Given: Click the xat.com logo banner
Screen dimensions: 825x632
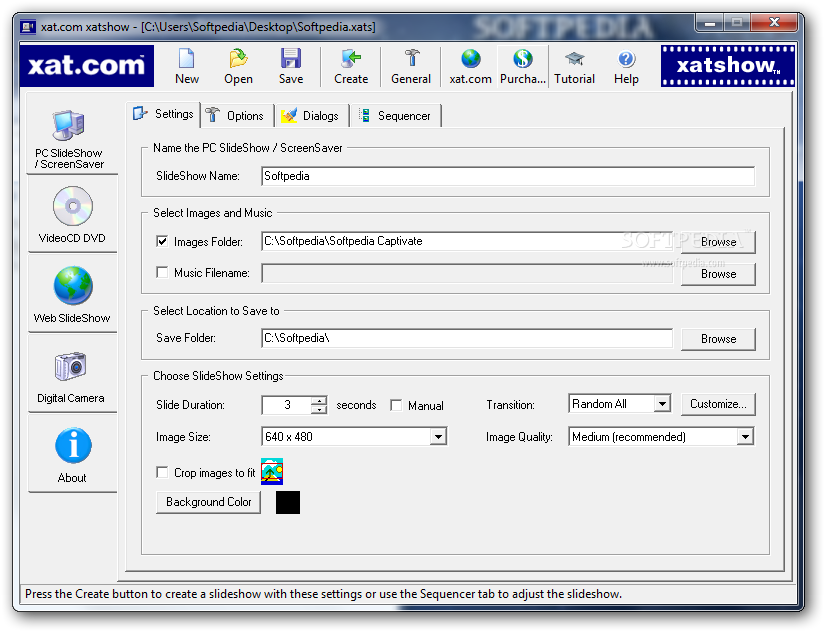Looking at the screenshot, I should point(87,66).
